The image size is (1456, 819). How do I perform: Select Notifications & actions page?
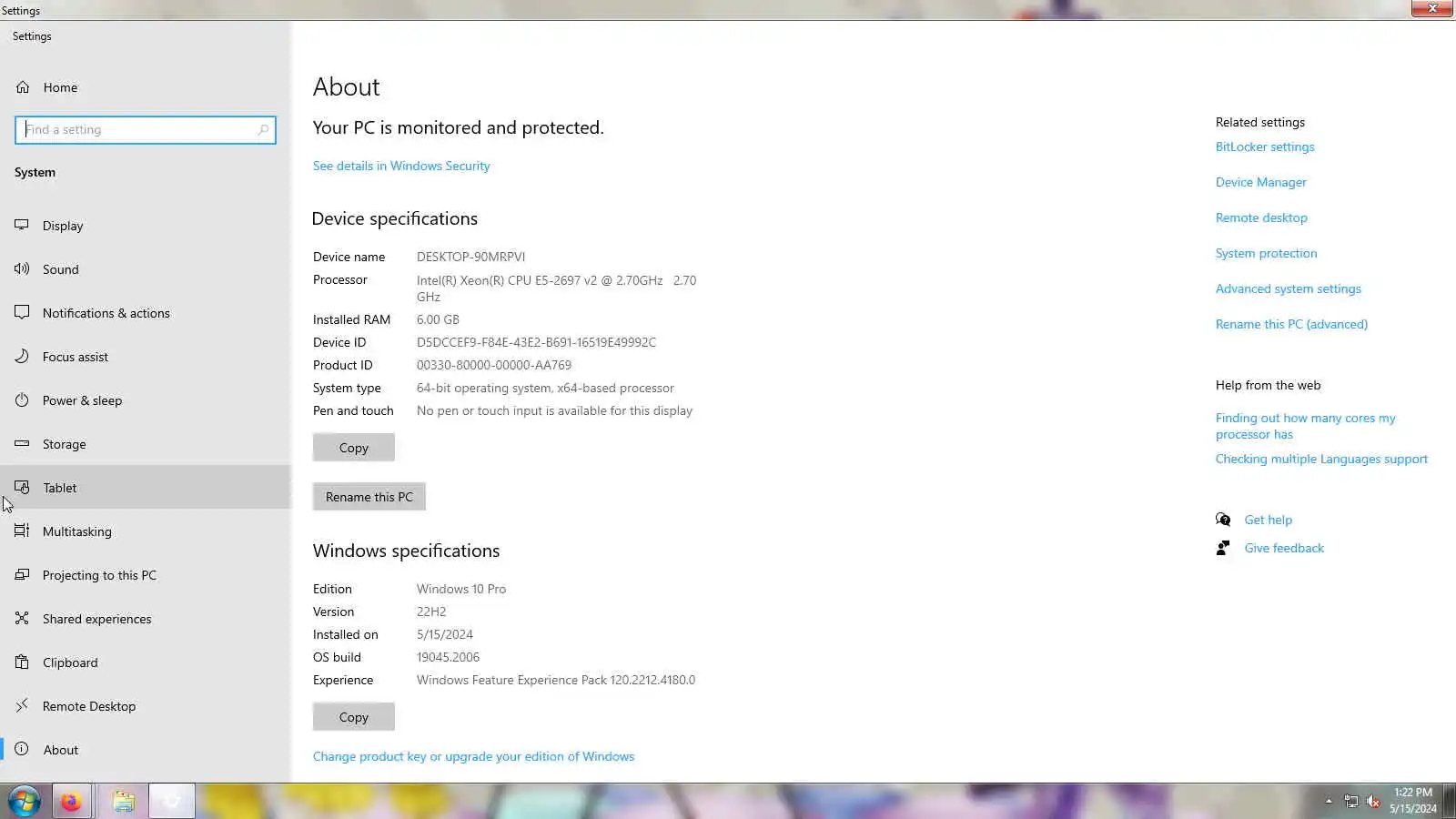[146, 313]
